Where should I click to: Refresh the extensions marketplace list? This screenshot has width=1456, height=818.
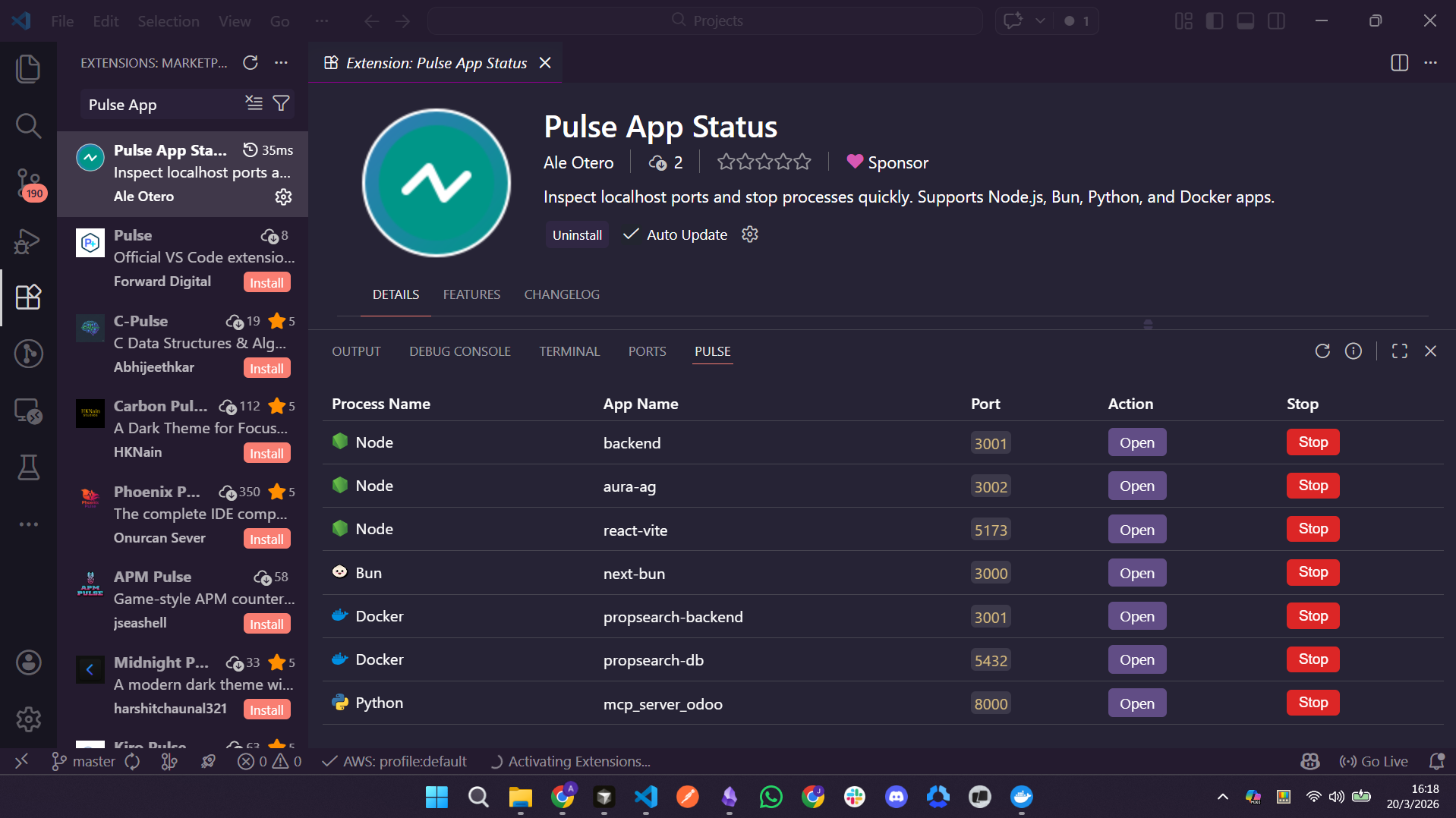[x=251, y=63]
